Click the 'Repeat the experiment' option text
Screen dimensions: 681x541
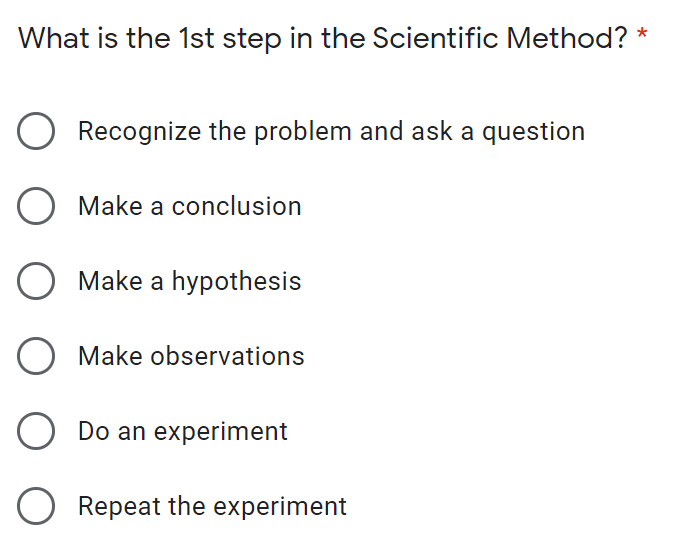(212, 507)
